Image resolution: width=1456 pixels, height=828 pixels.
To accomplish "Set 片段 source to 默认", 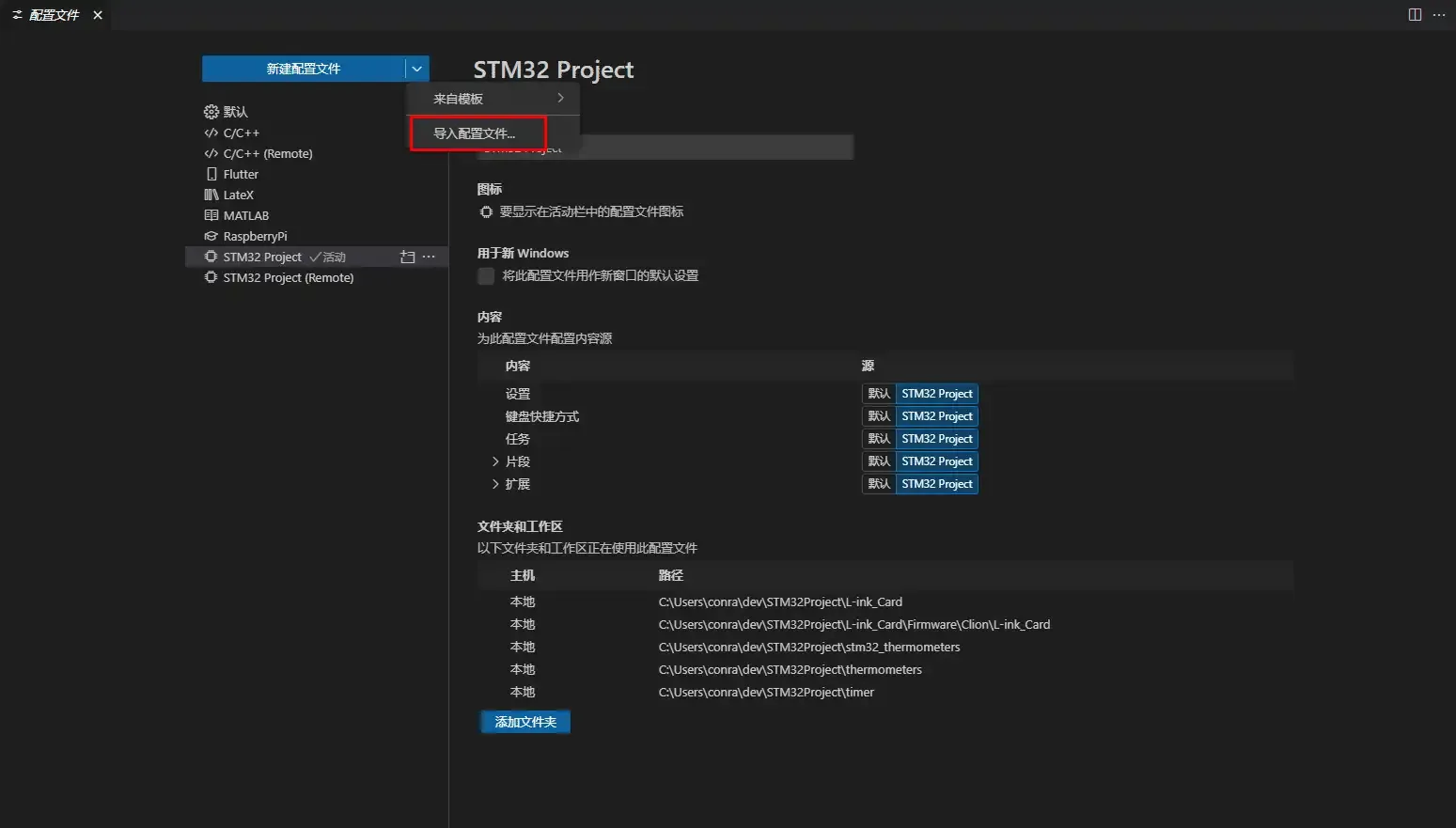I will tap(879, 461).
